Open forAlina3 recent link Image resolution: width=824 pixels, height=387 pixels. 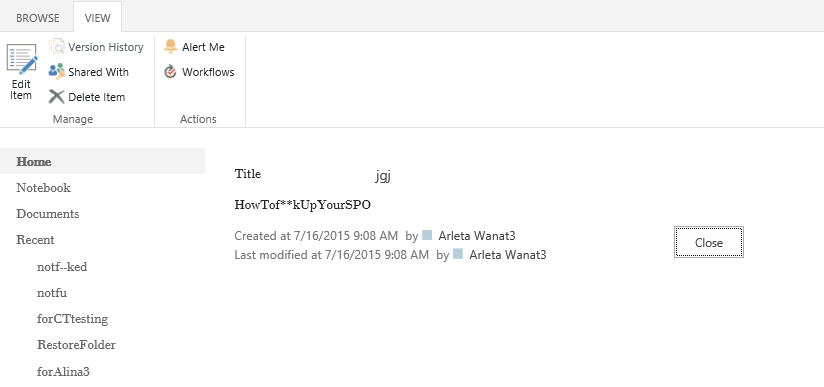[63, 372]
